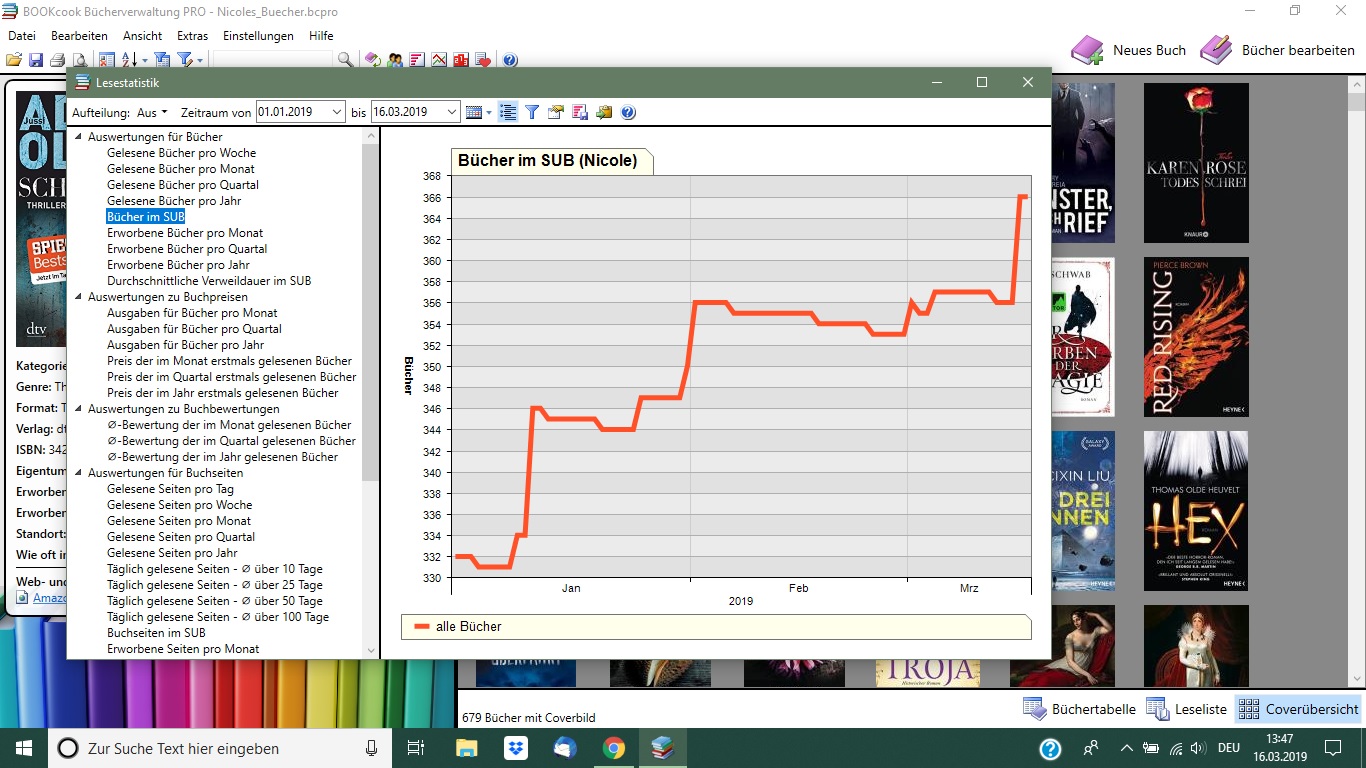Image resolution: width=1366 pixels, height=768 pixels.
Task: Click the calendar icon next to the end date
Action: (475, 112)
